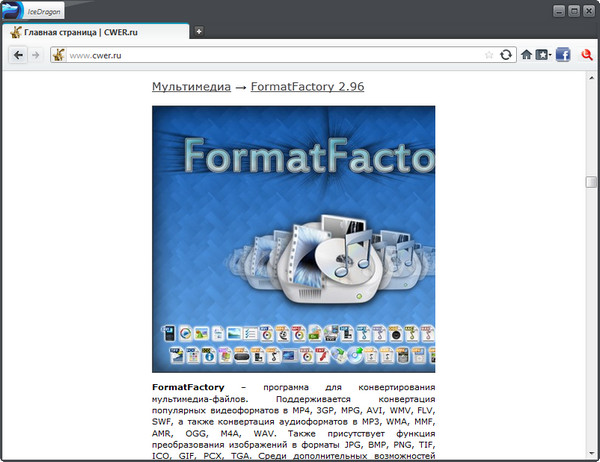The width and height of the screenshot is (600, 462).
Task: Go to the Home page icon
Action: point(527,54)
